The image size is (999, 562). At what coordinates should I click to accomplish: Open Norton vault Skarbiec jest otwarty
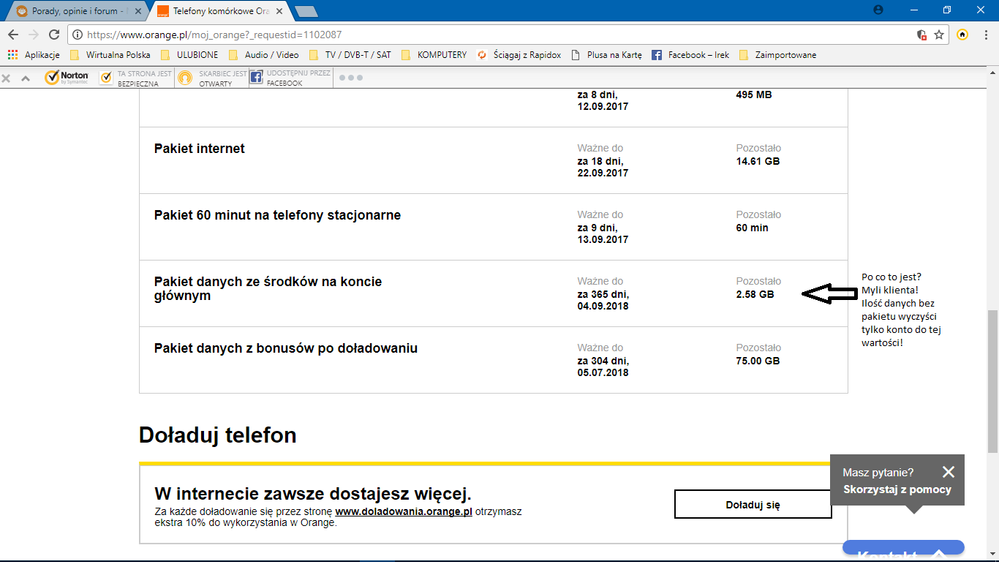tap(212, 78)
